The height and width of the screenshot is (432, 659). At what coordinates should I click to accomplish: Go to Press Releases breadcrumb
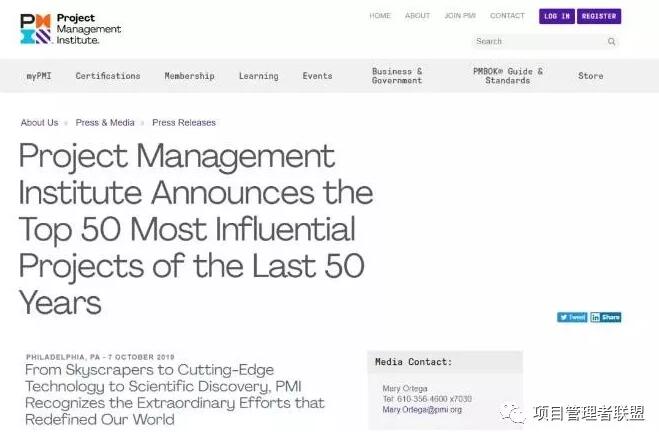point(184,123)
